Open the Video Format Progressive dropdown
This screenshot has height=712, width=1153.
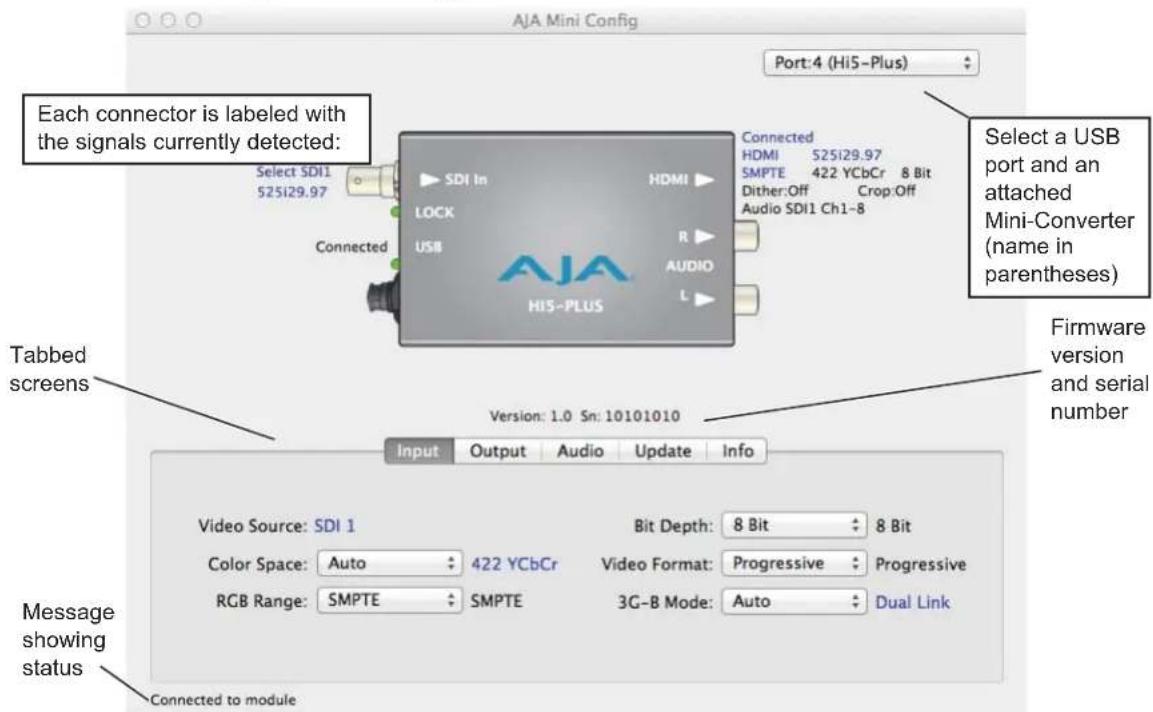794,563
